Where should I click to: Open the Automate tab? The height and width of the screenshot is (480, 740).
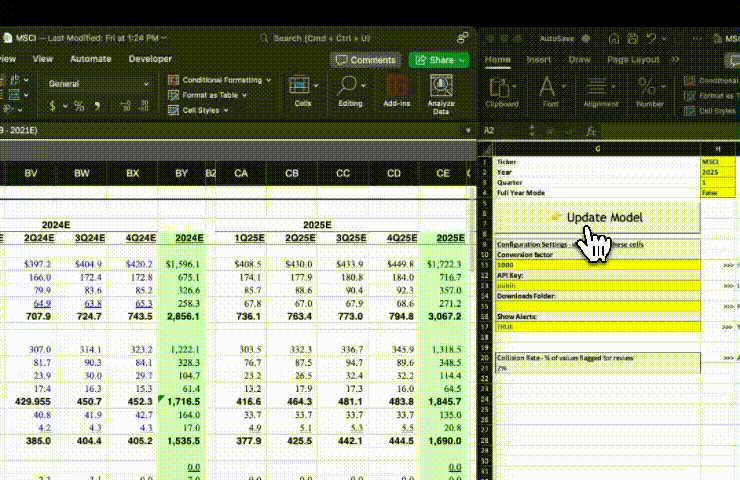point(91,59)
